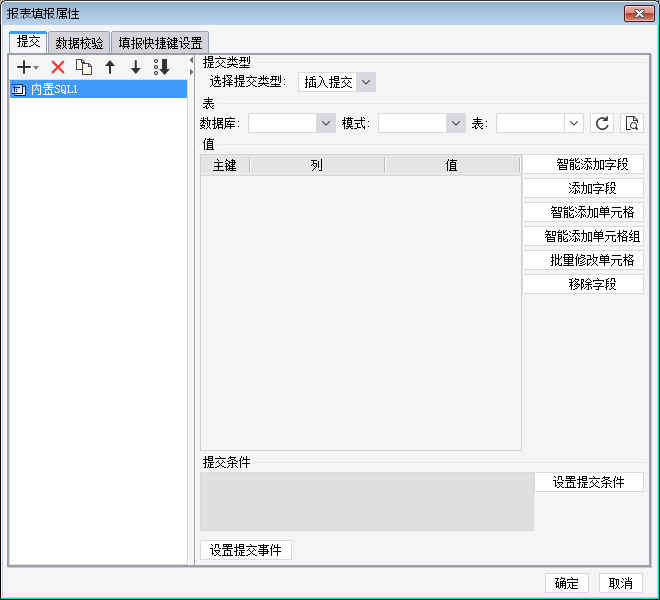Click the 值 column header
660x600 pixels.
coord(452,165)
